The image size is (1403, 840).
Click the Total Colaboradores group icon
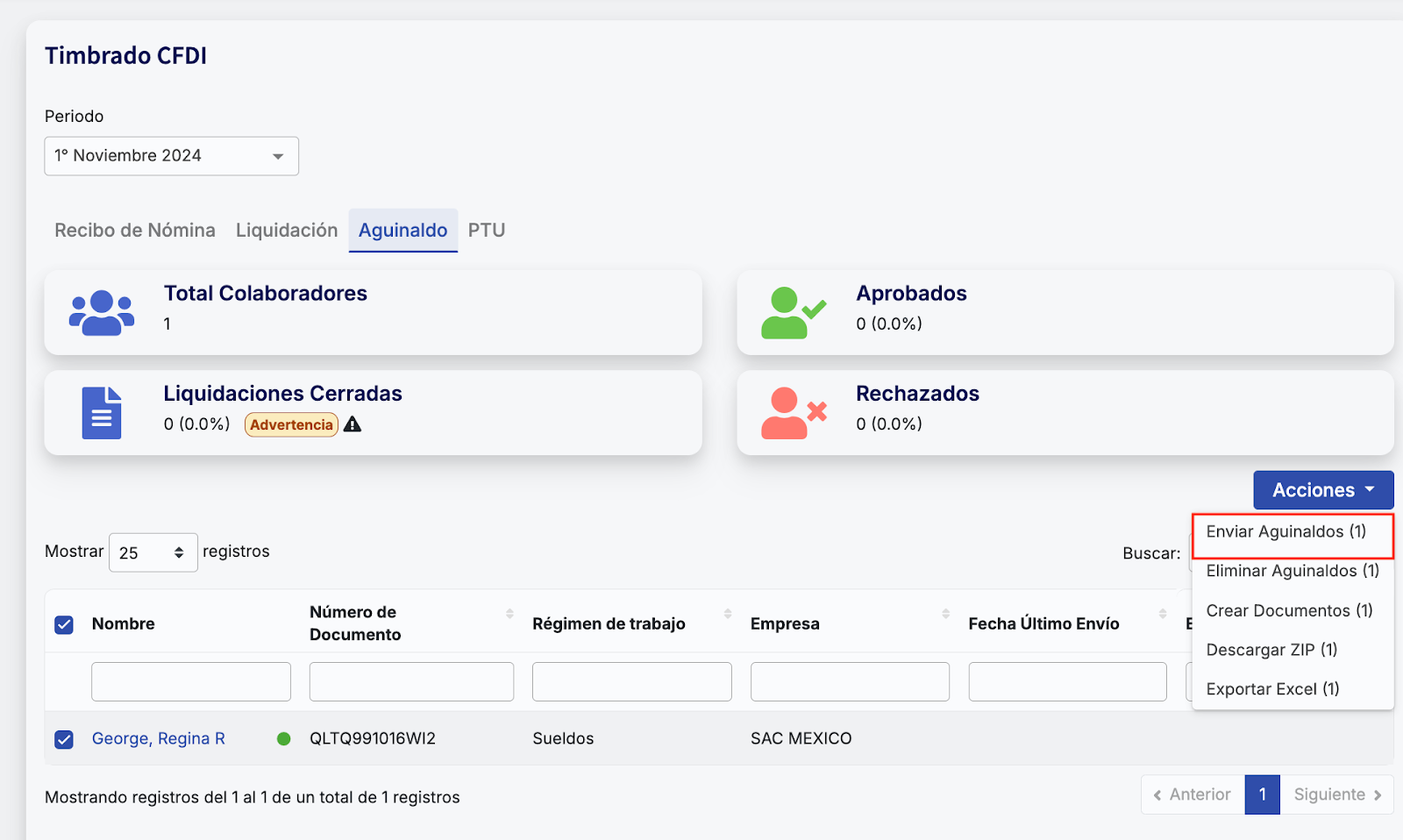point(102,313)
